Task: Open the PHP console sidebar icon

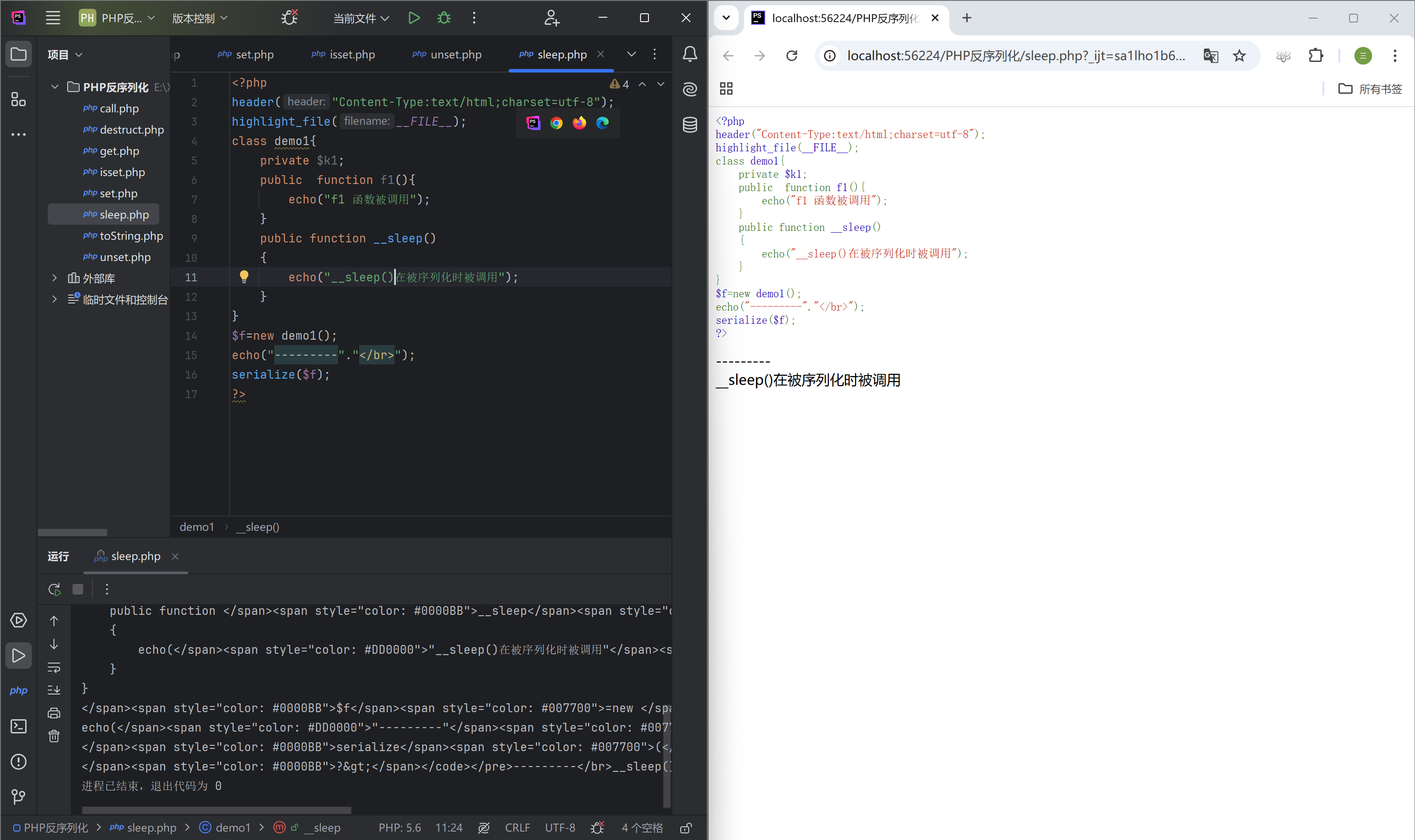Action: 19,690
